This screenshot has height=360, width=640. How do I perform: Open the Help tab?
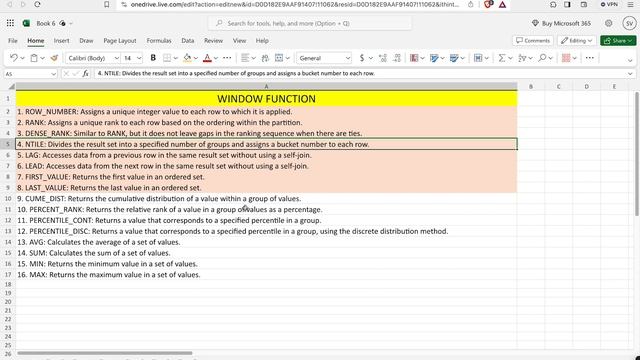[x=262, y=41]
